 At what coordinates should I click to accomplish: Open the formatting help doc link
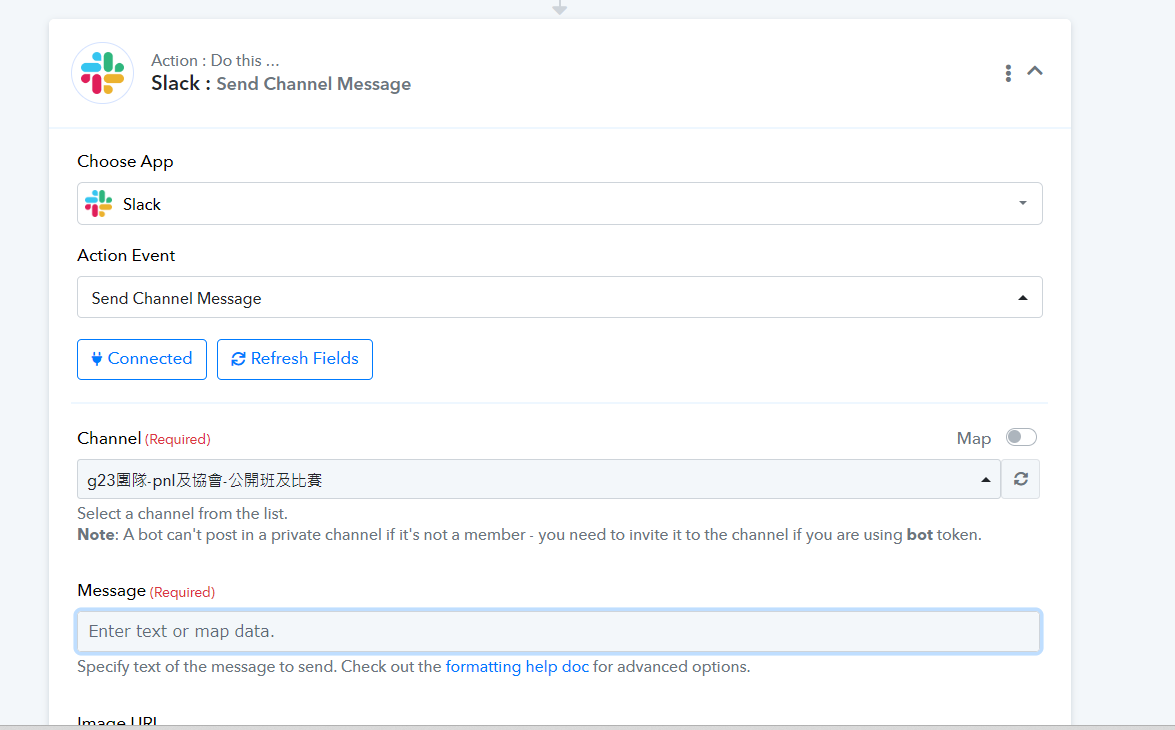point(517,666)
